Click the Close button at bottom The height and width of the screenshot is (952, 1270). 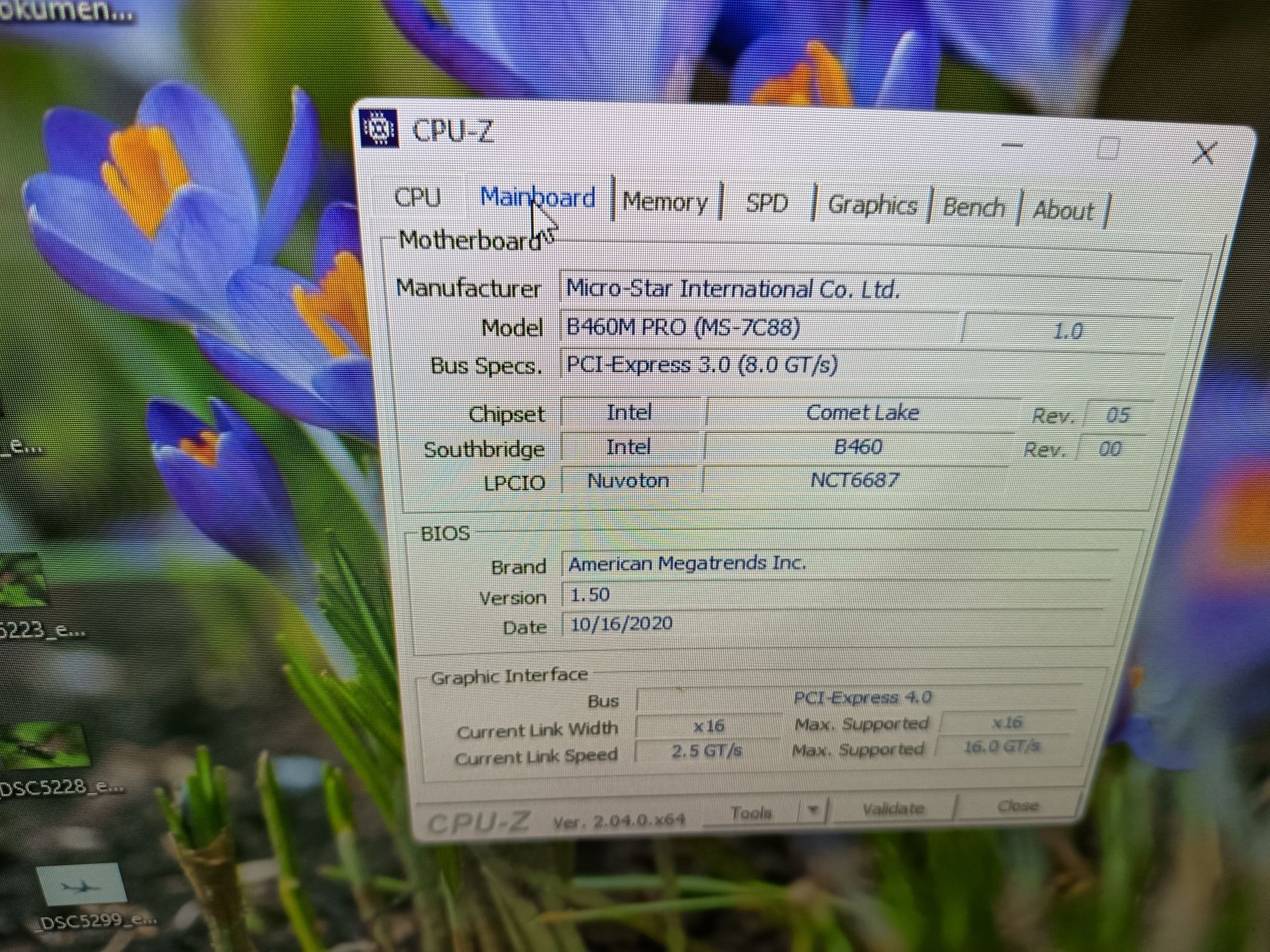click(1017, 805)
